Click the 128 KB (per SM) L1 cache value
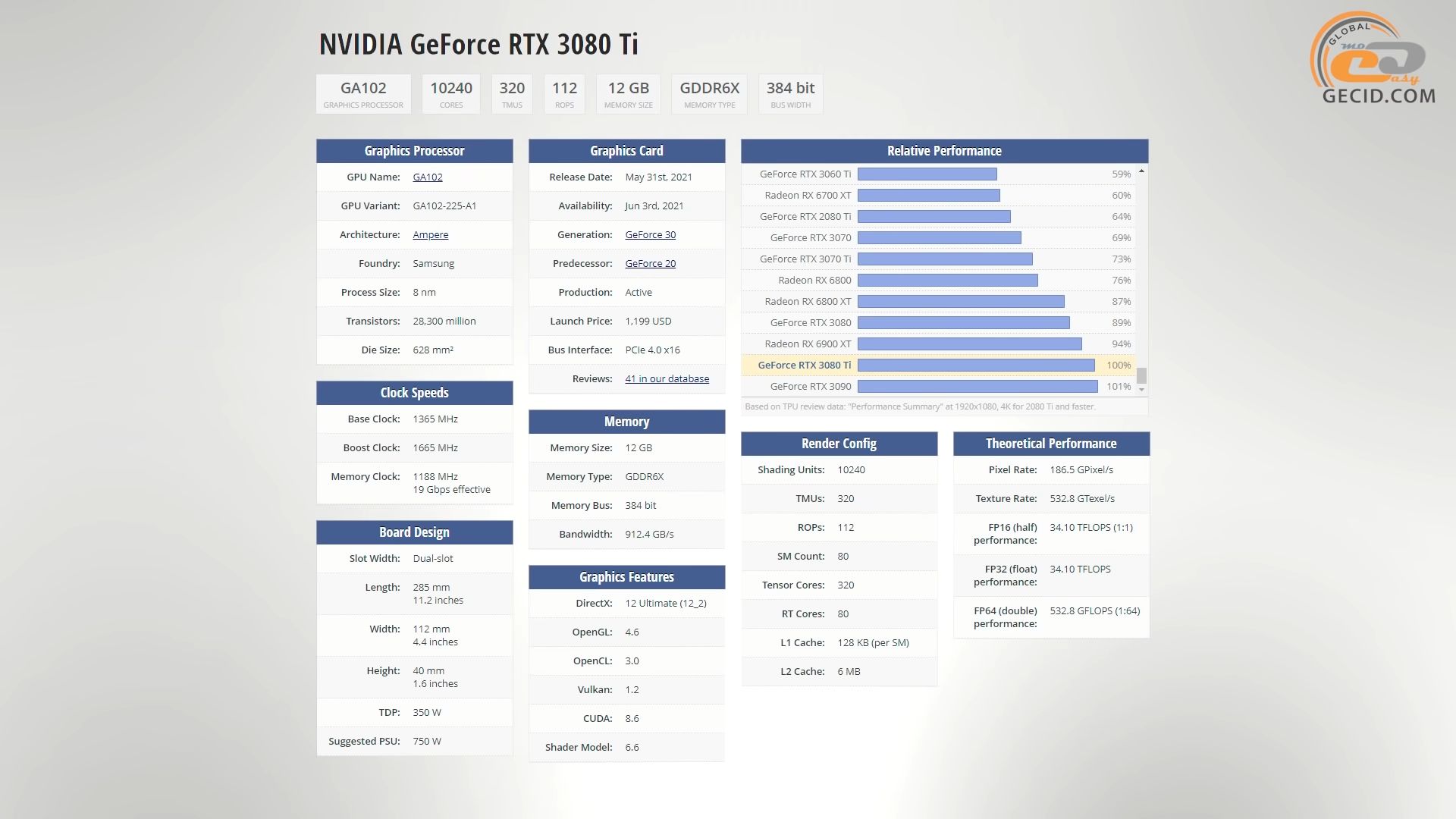The image size is (1456, 819). coord(873,642)
